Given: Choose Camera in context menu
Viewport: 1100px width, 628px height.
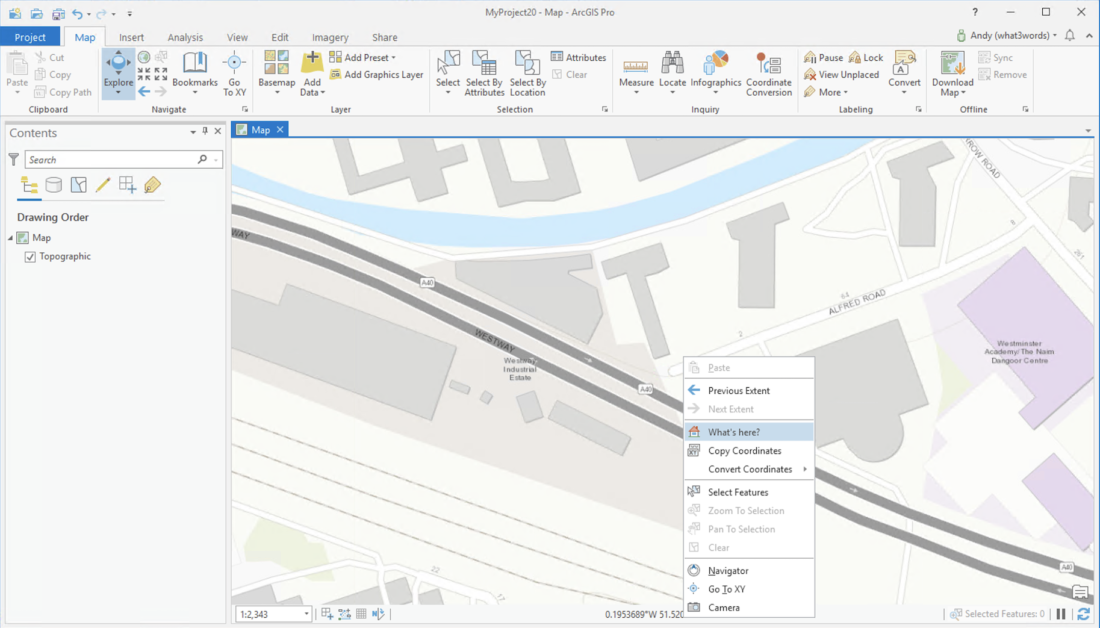Looking at the screenshot, I should 749,608.
